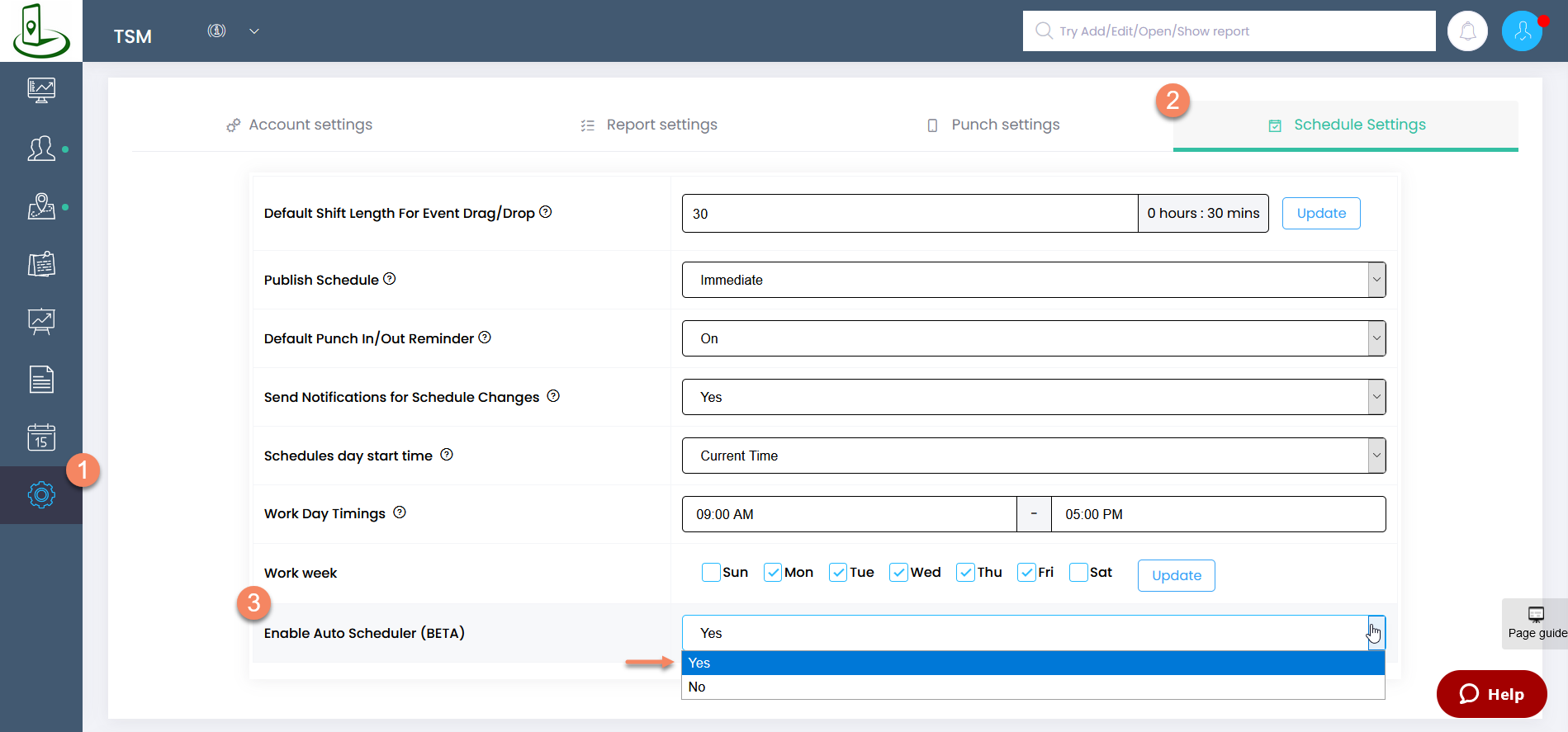Show help for Default Shift Length
The height and width of the screenshot is (732, 1568).
pos(546,212)
